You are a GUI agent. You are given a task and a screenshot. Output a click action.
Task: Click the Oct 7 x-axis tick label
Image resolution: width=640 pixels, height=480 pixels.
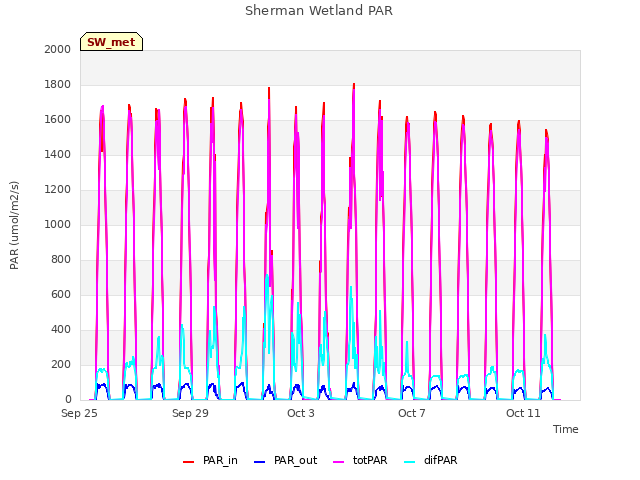(412, 413)
